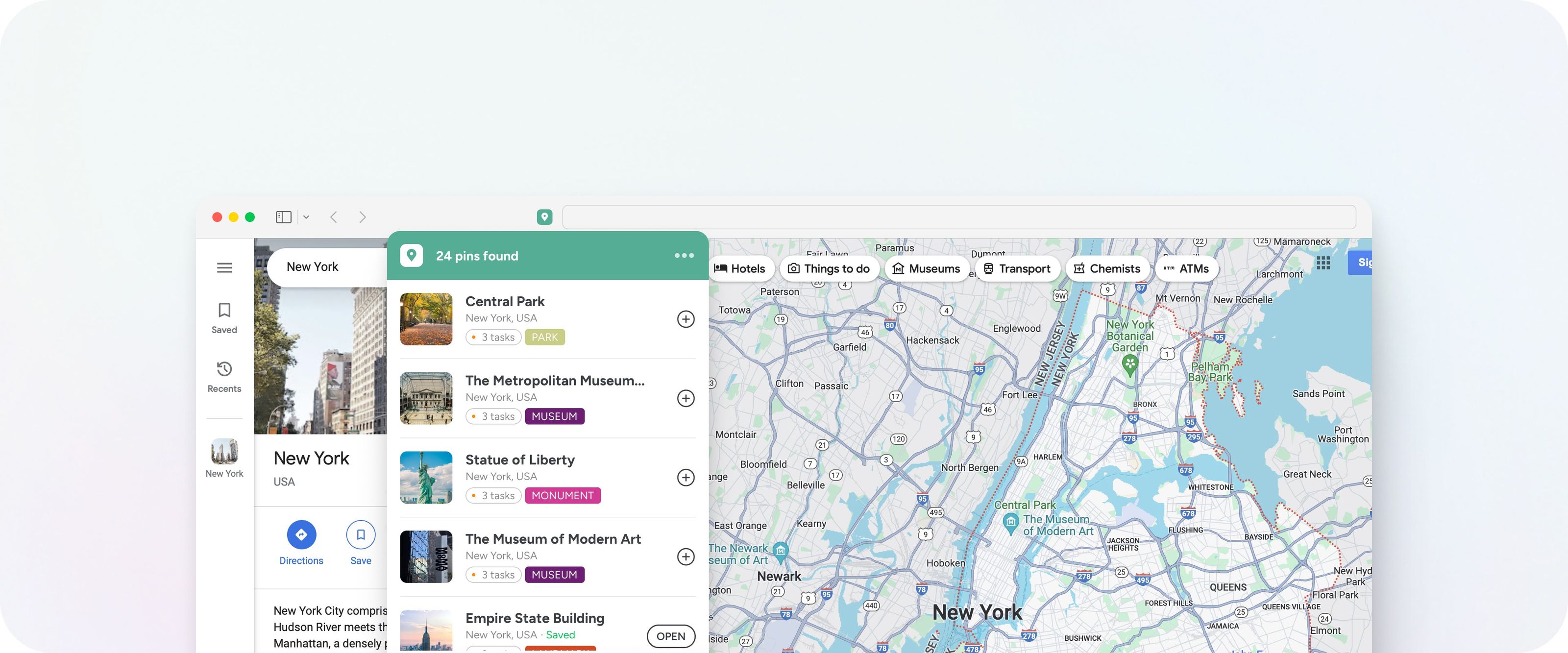The width and height of the screenshot is (1568, 653).
Task: Click the MONUMENT tag on Statue of Liberty
Action: pyautogui.click(x=563, y=495)
